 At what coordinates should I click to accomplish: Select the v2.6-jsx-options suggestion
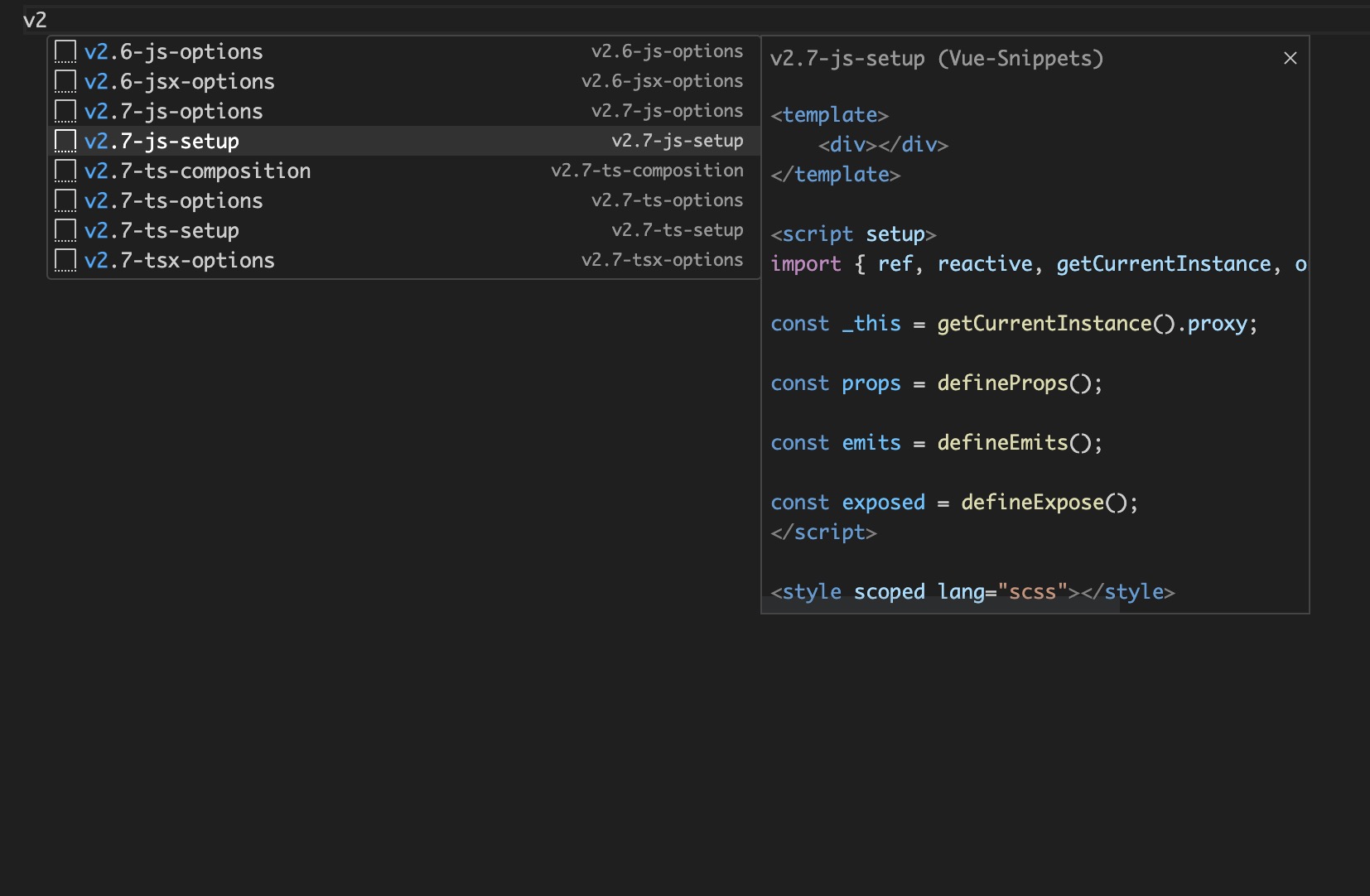click(403, 81)
